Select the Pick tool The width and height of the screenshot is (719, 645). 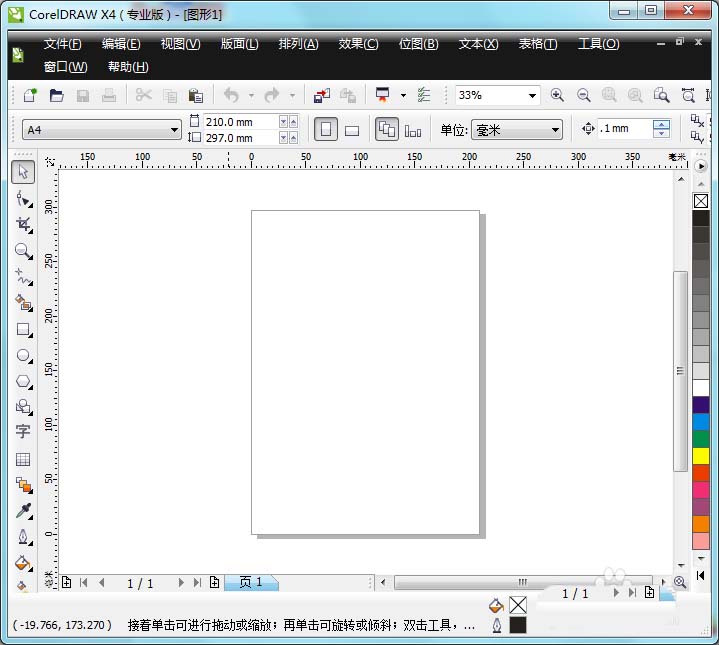23,172
